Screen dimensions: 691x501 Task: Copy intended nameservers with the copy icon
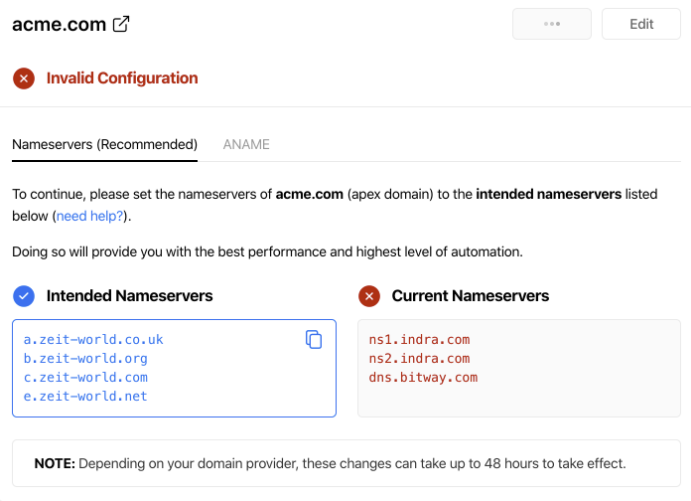point(314,340)
